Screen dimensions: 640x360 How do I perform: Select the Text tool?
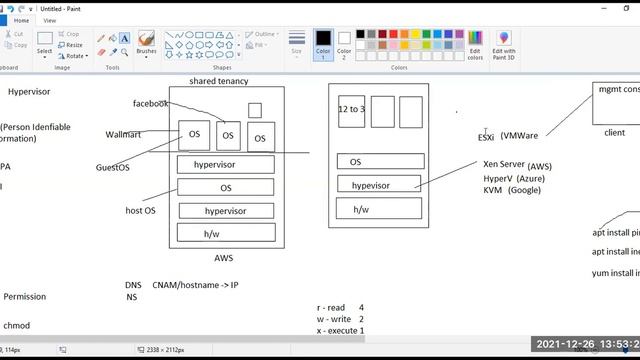124,38
